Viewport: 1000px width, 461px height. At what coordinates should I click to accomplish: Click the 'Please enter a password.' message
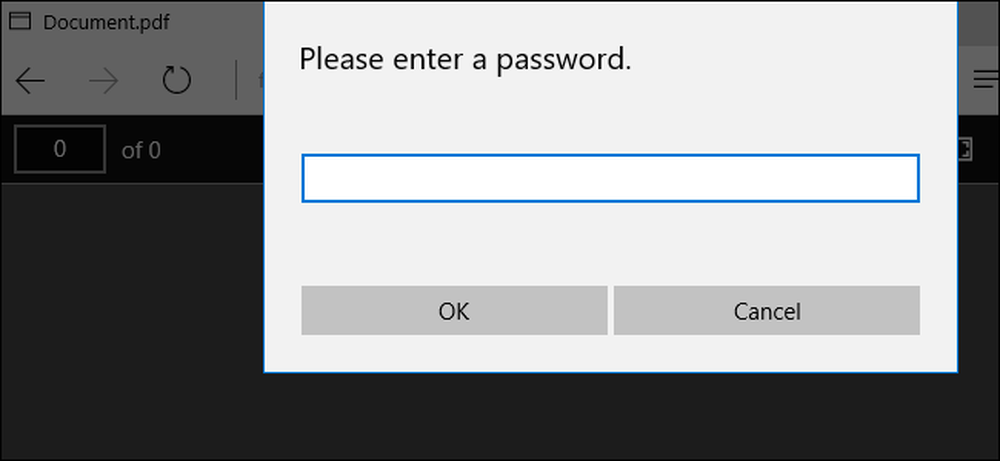[466, 60]
